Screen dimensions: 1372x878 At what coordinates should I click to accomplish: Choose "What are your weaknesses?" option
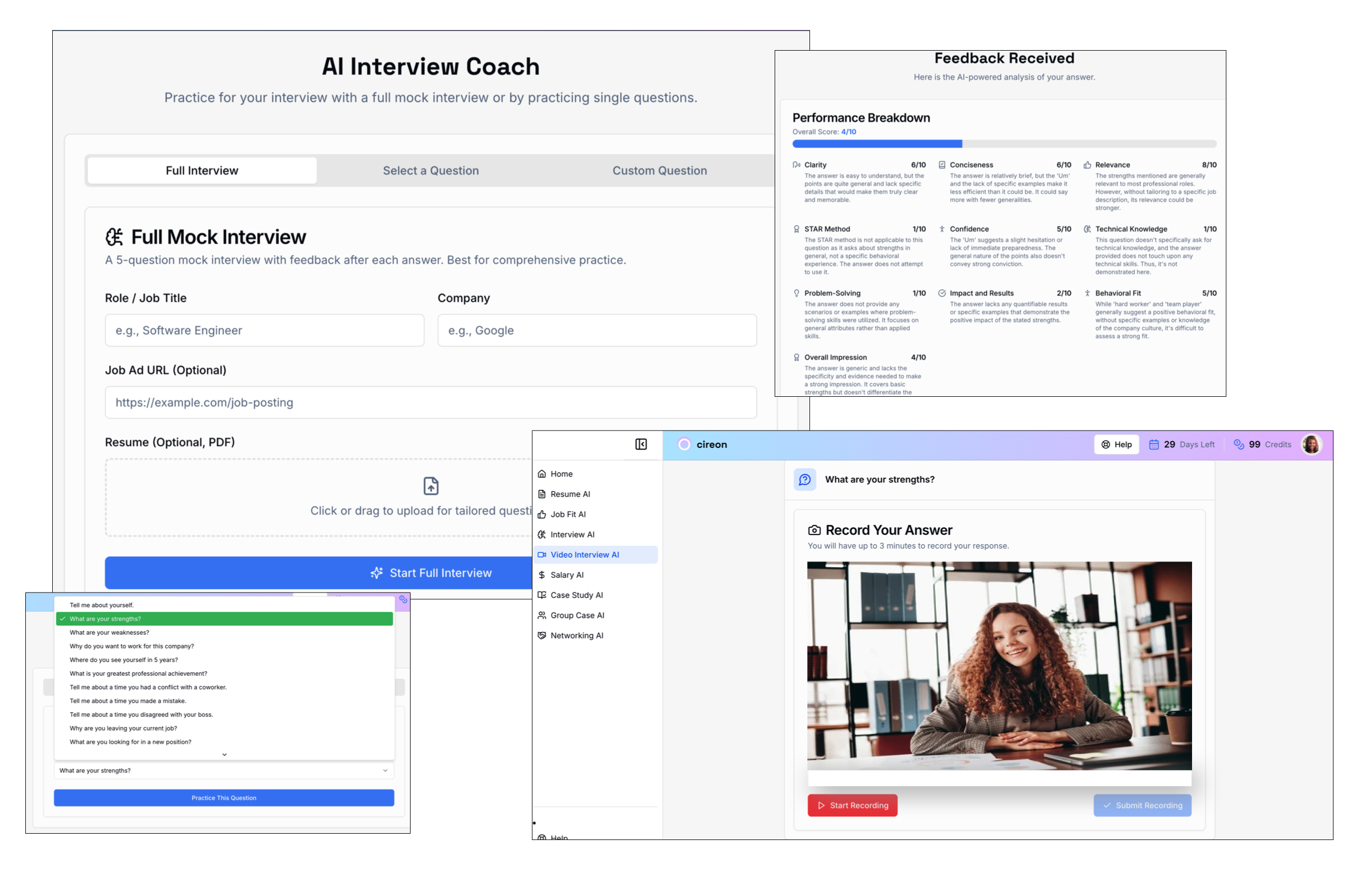click(109, 632)
